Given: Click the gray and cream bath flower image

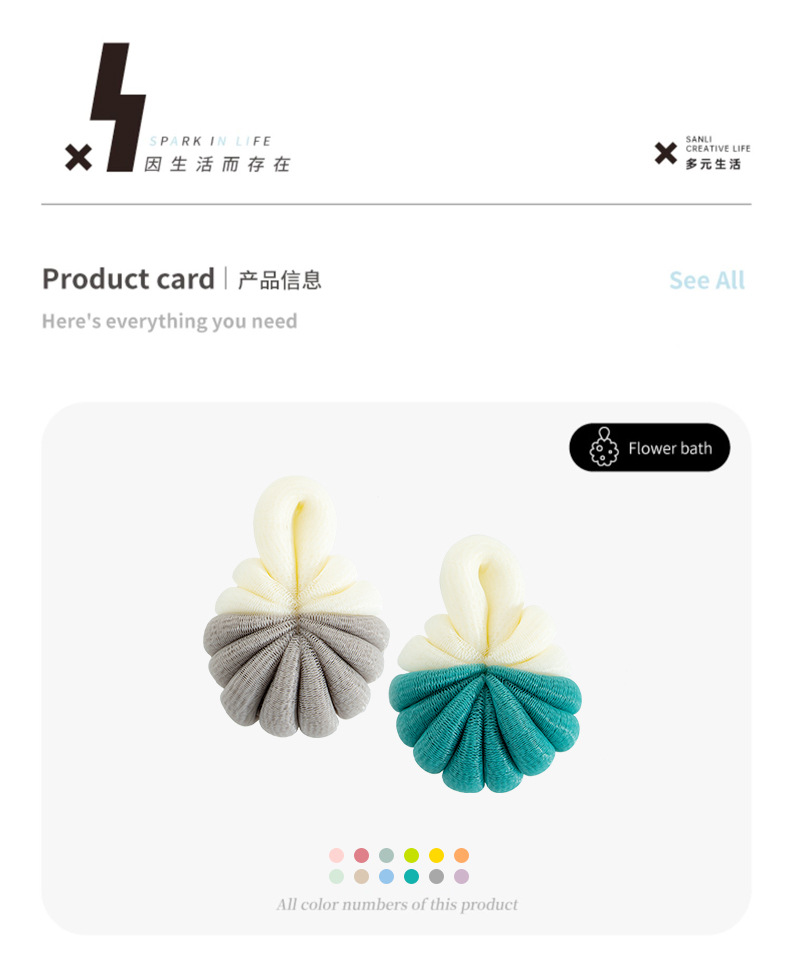Looking at the screenshot, I should coord(296,607).
